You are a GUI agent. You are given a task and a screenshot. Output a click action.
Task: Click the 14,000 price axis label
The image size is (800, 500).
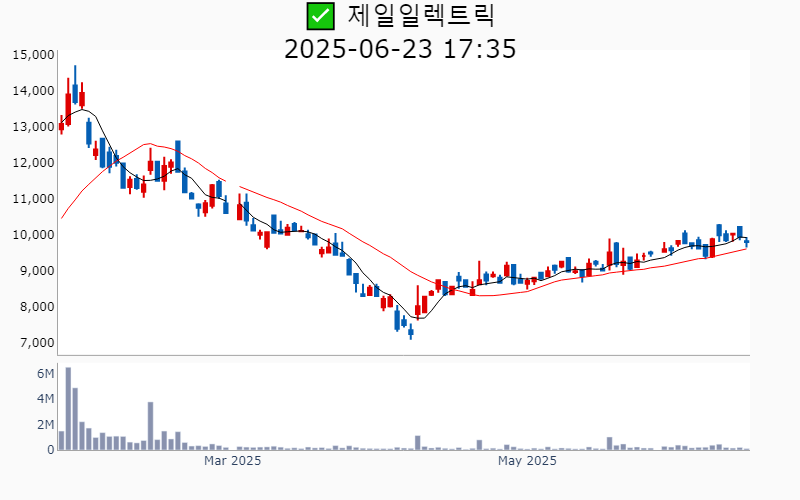(x=34, y=91)
